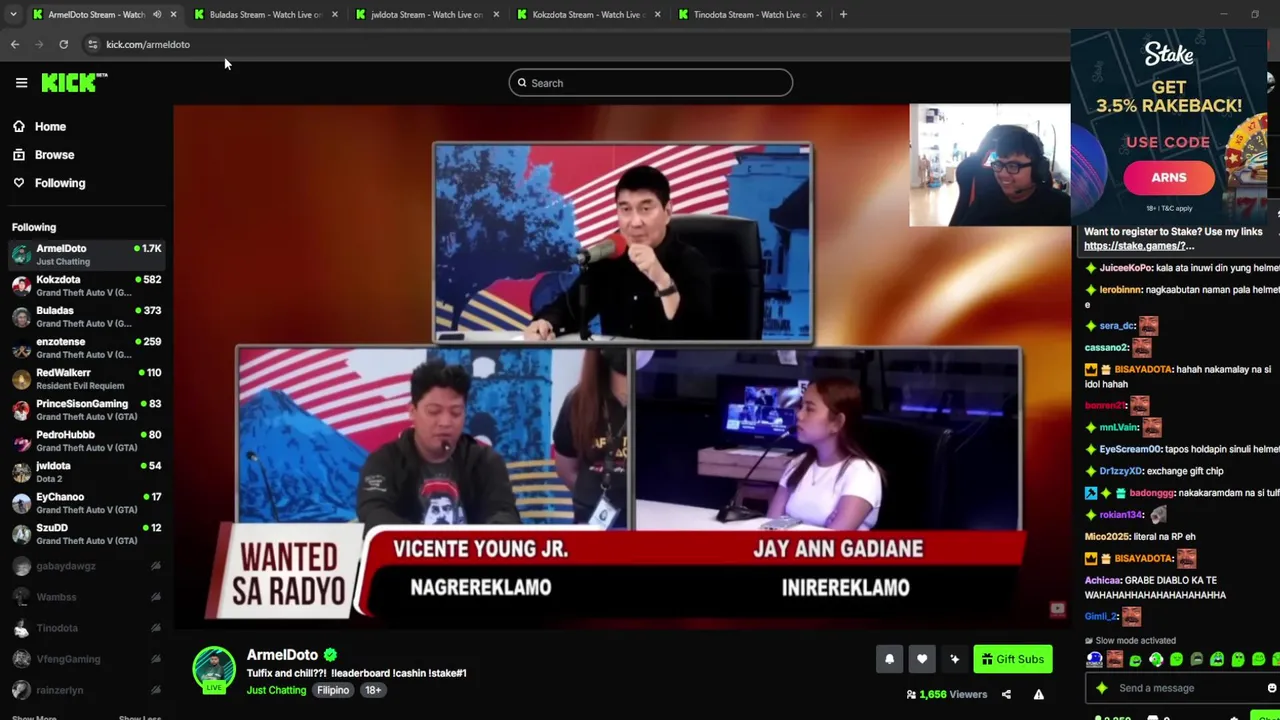This screenshot has height=720, width=1280.
Task: Expand list with Show More
Action: tap(33, 718)
